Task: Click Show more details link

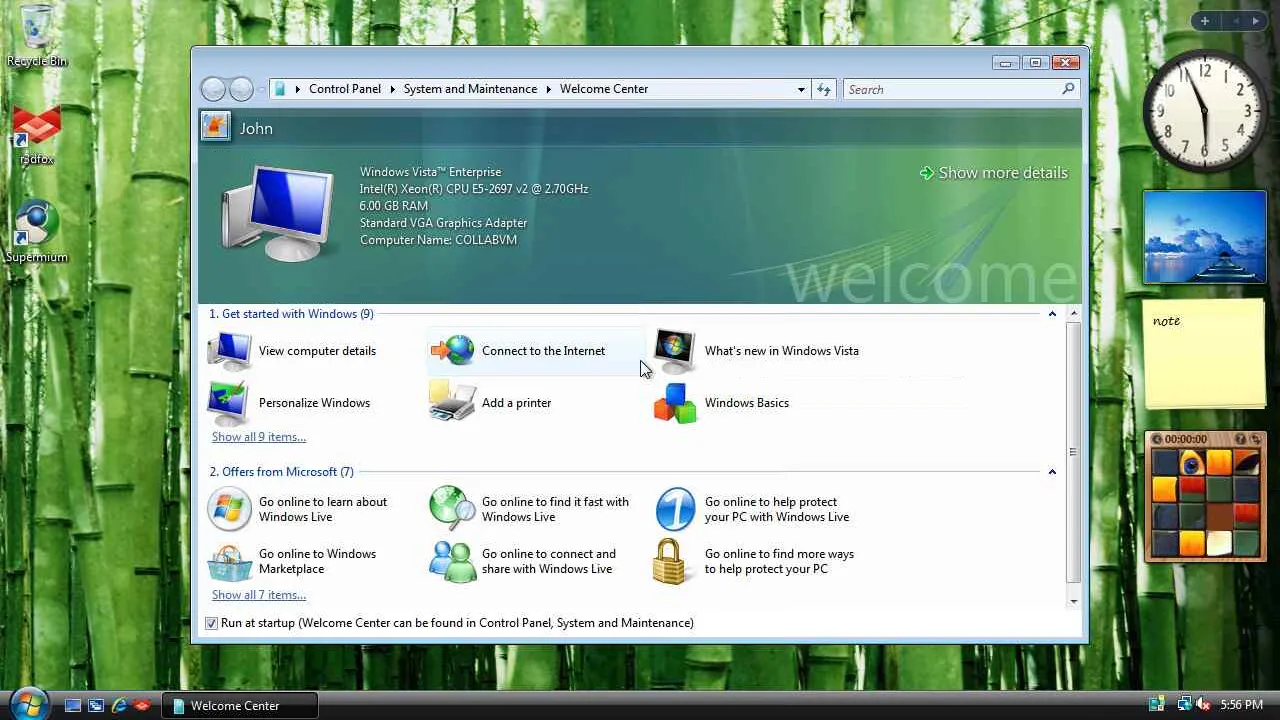Action: click(993, 173)
